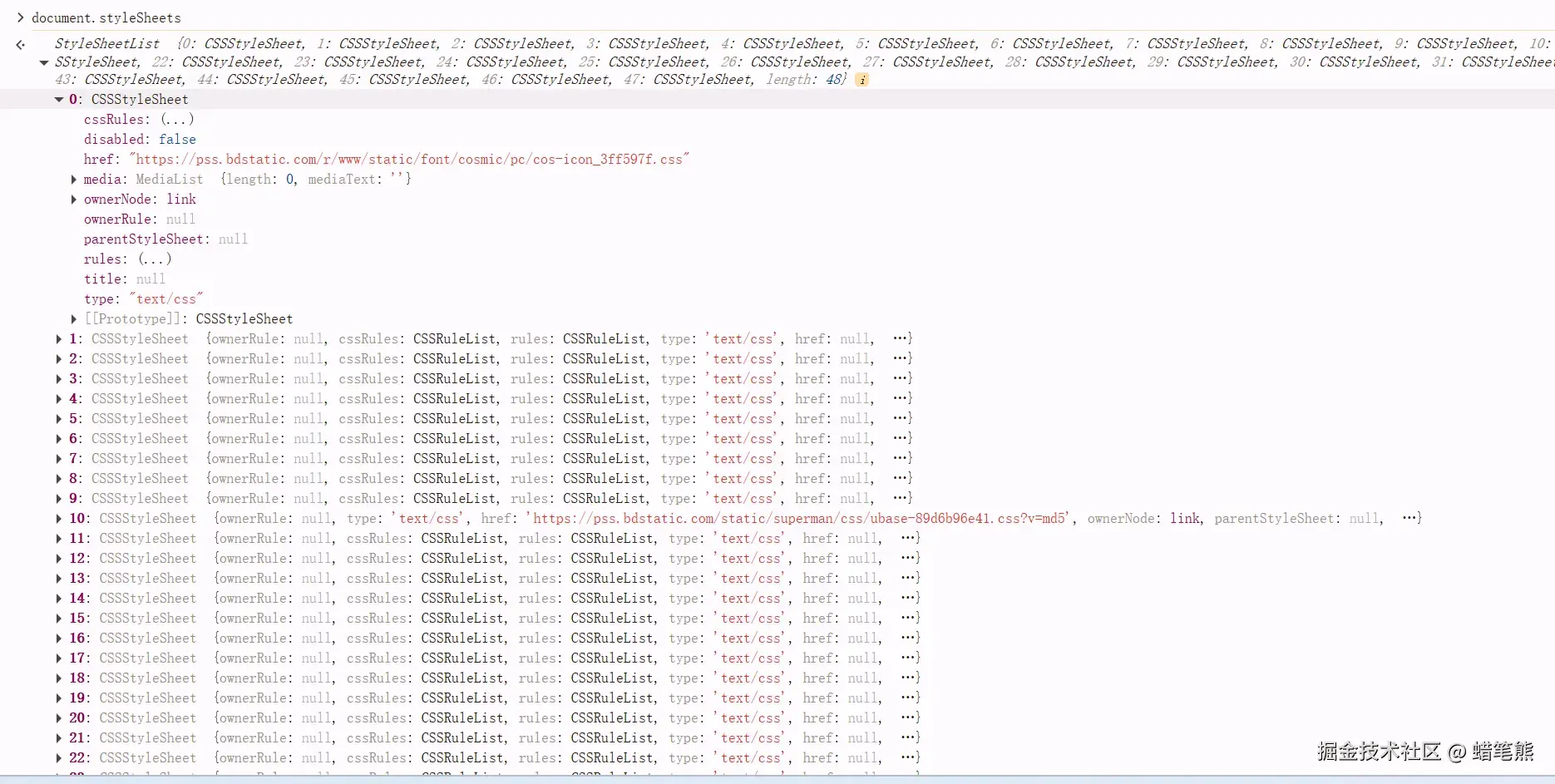Click the ellipsis ending row 22

pyautogui.click(x=909, y=757)
